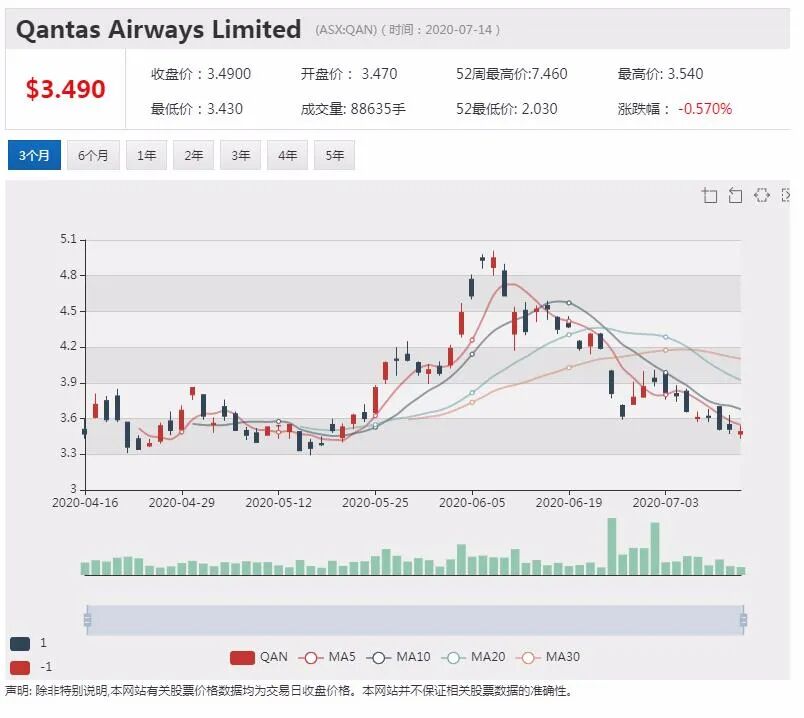Viewport: 804px width, 718px height.
Task: Click the Qantas Airways Limited title
Action: [x=158, y=29]
